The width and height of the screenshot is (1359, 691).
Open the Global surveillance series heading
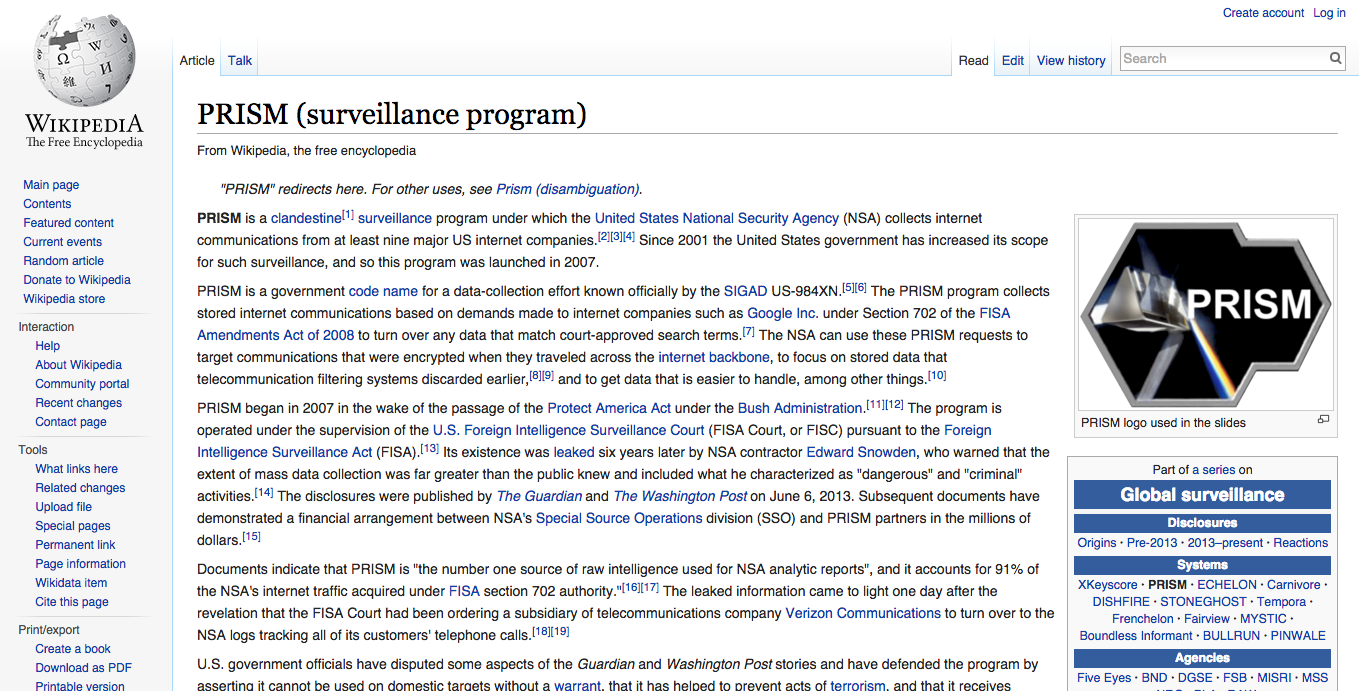tap(1202, 494)
